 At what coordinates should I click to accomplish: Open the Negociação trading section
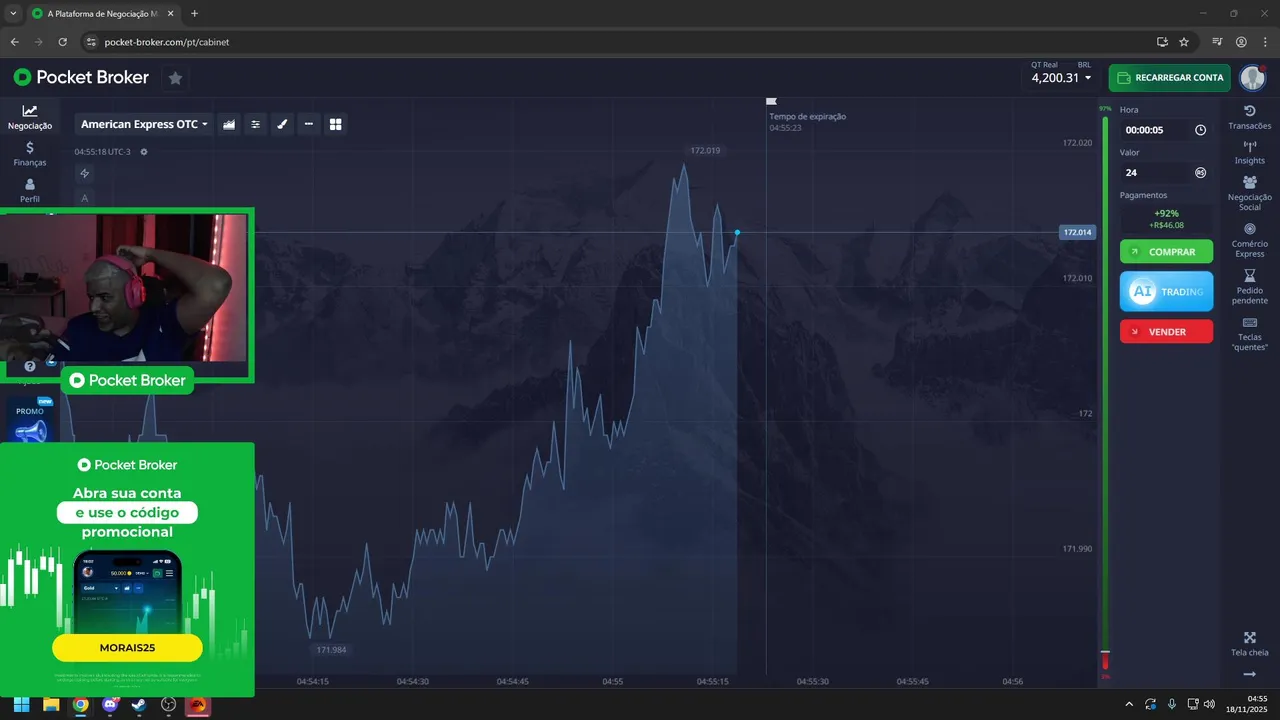coord(30,118)
